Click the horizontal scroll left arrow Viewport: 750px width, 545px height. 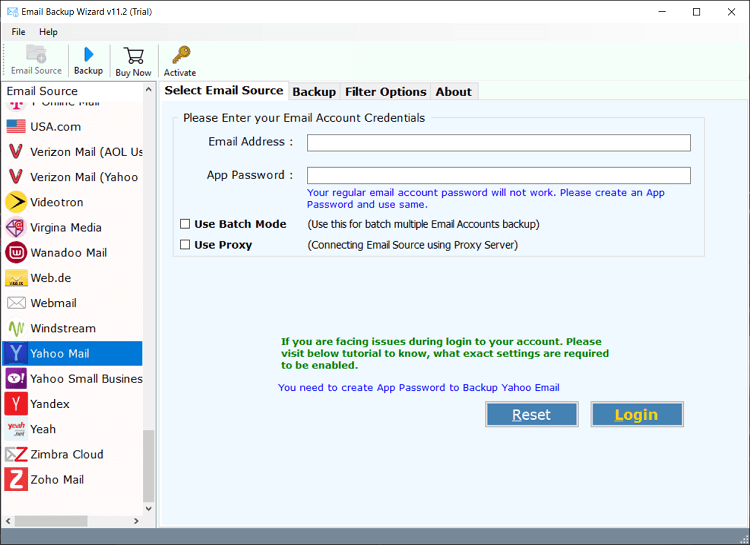click(8, 521)
